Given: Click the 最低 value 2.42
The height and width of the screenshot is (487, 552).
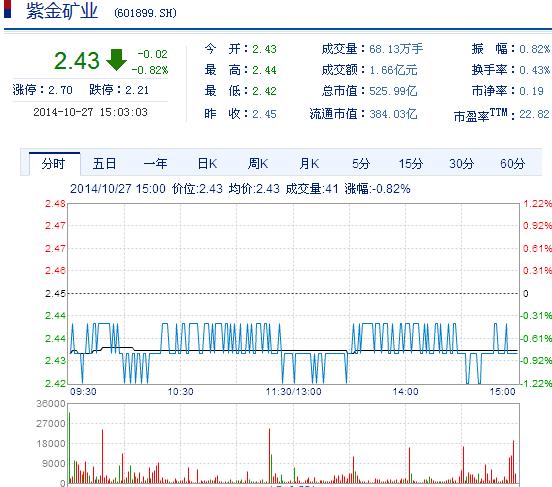Looking at the screenshot, I should 264,91.
